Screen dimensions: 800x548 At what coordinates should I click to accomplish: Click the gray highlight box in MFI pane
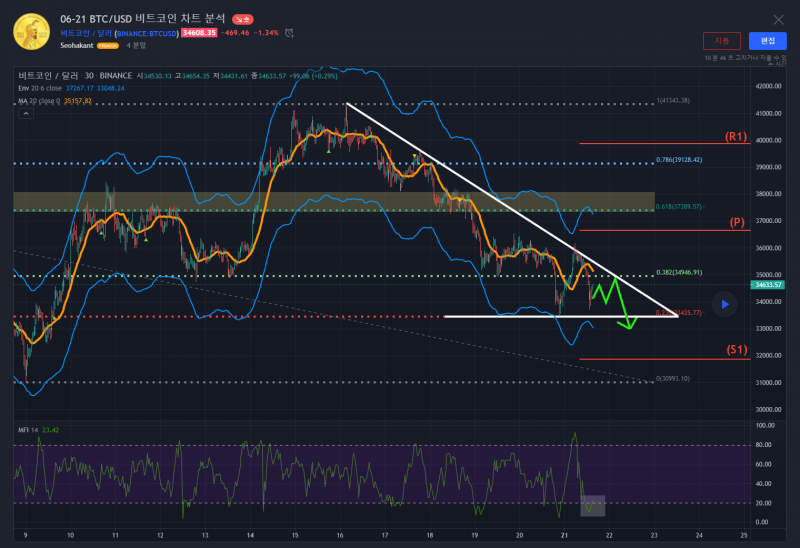pyautogui.click(x=593, y=506)
